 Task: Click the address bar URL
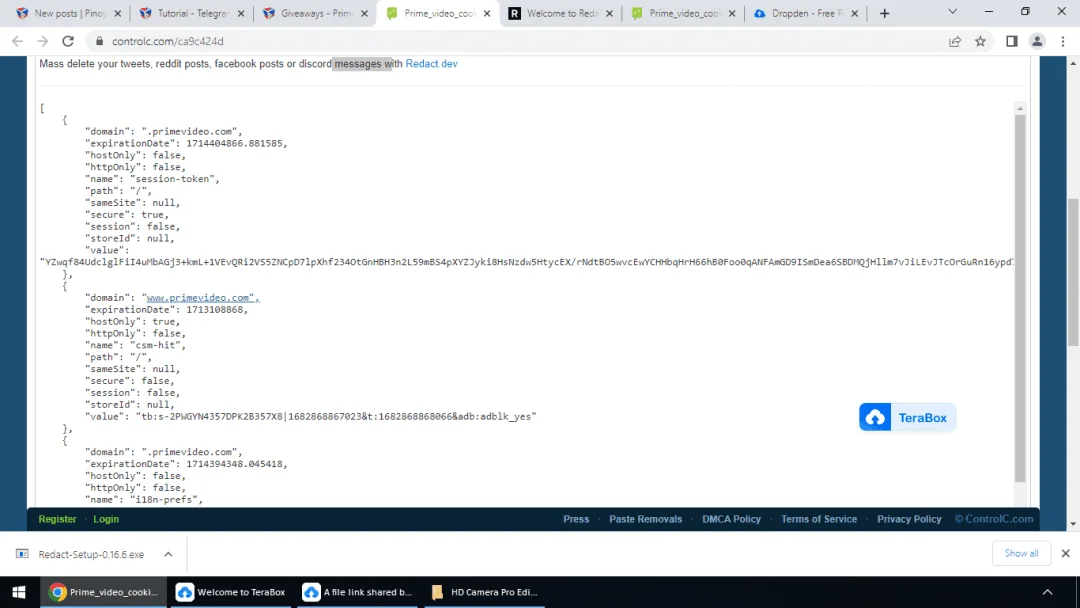tap(167, 41)
